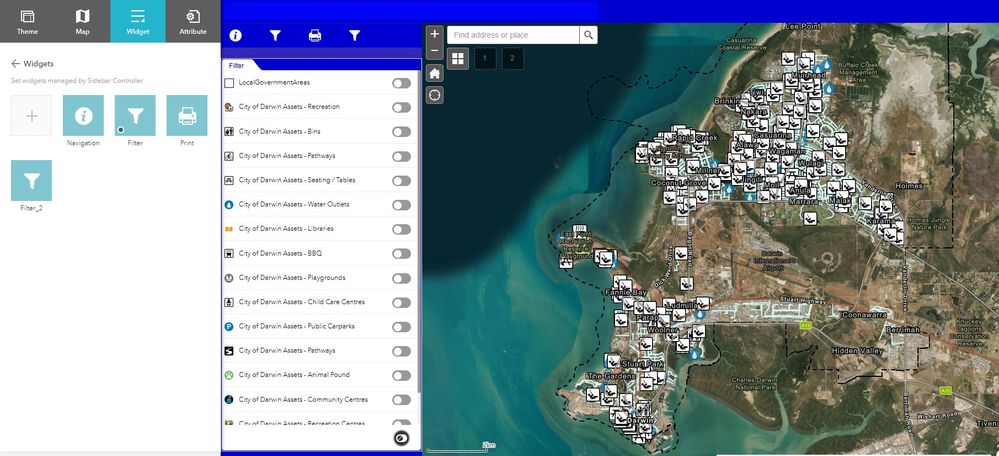Image resolution: width=999 pixels, height=456 pixels.
Task: Toggle the Recreation assets filter
Action: pos(401,108)
